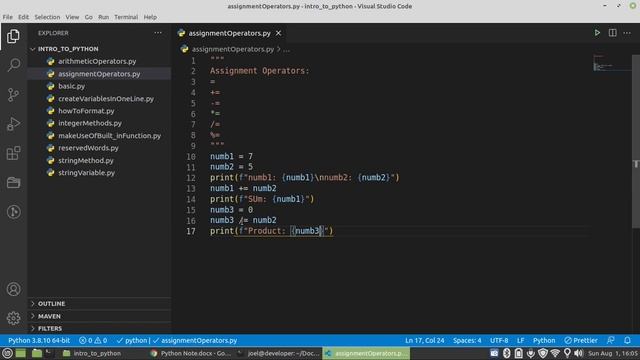
Task: Close the assignmentOperators.py tab
Action: click(x=278, y=33)
